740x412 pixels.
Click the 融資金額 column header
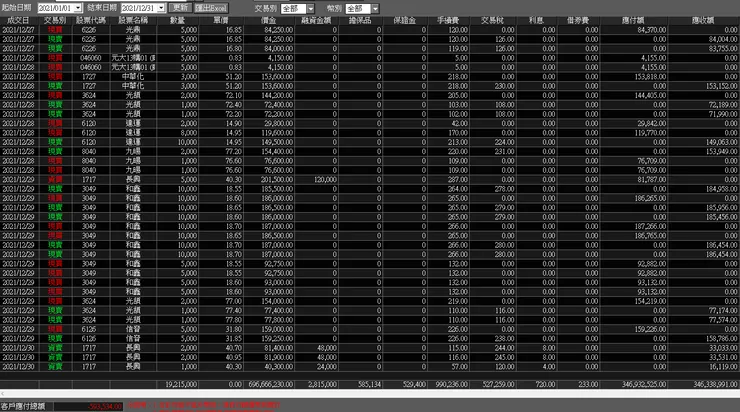pos(316,20)
